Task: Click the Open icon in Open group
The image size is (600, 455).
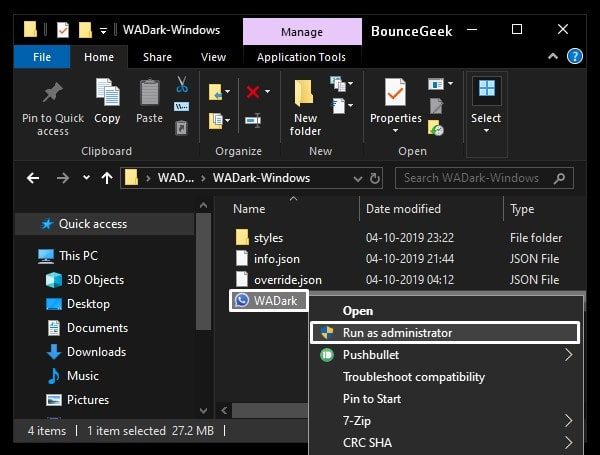Action: [x=436, y=84]
